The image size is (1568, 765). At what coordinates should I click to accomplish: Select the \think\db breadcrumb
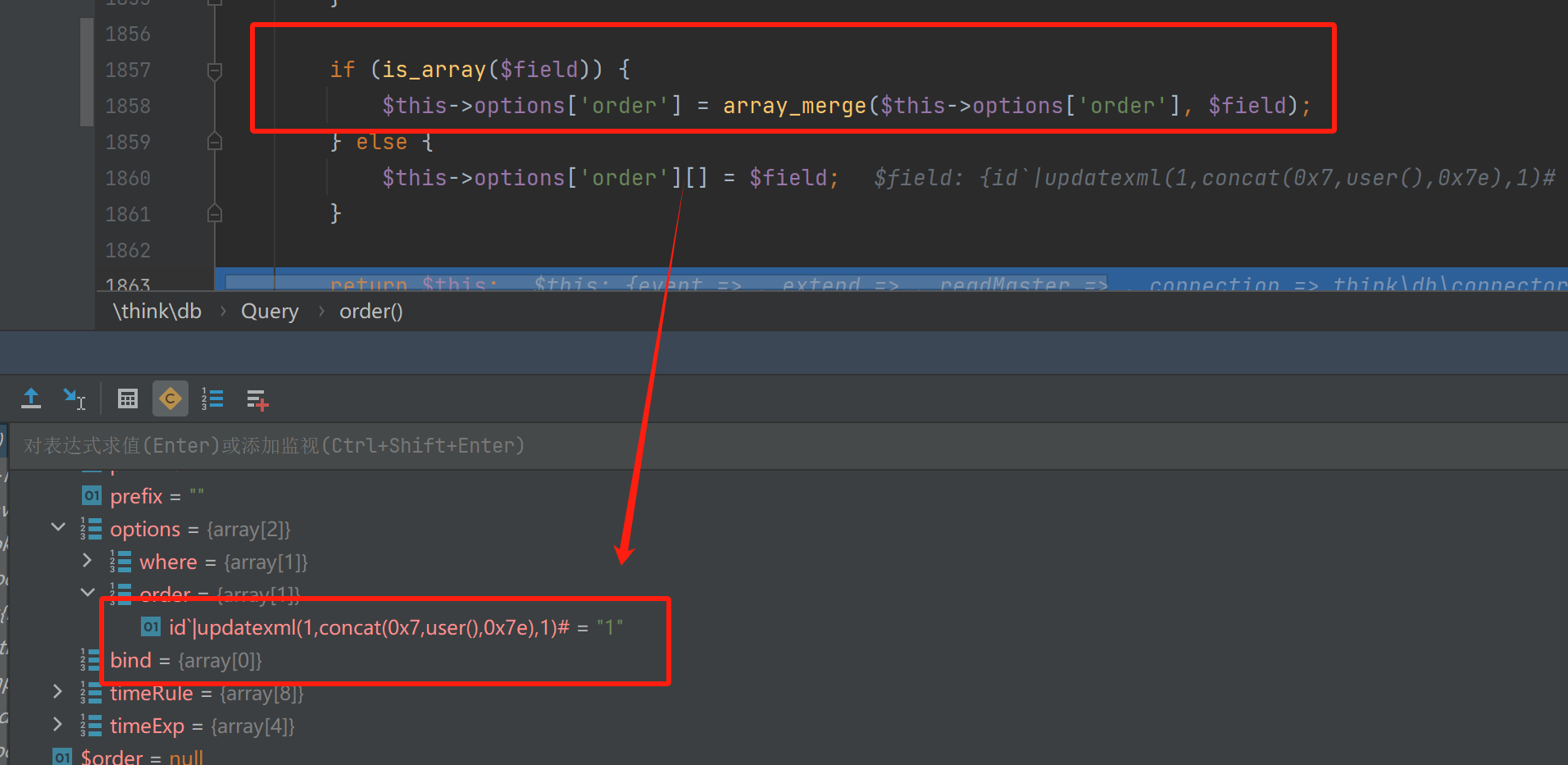point(157,312)
